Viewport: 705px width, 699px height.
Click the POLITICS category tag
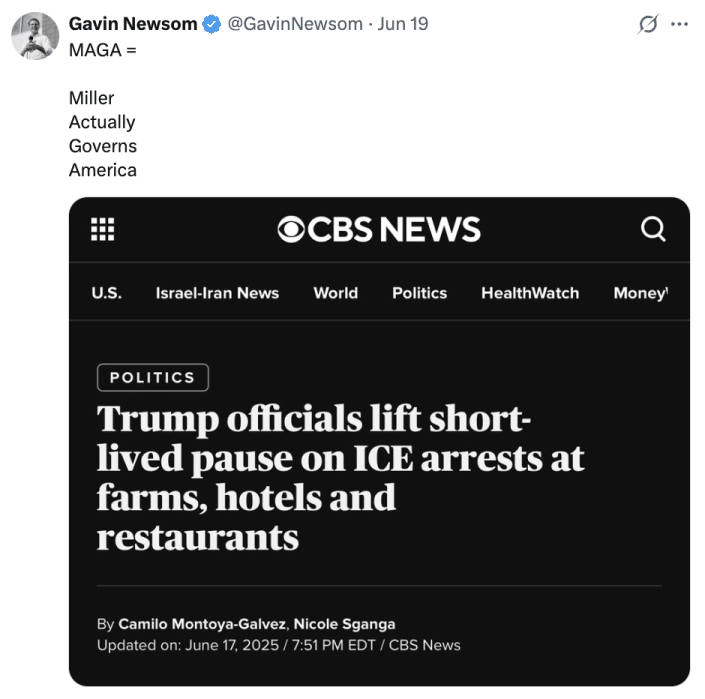(x=152, y=377)
